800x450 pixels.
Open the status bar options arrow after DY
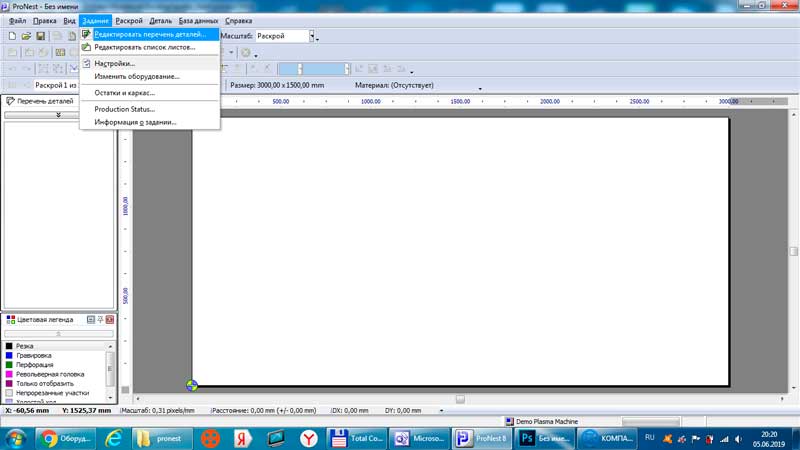pyautogui.click(x=441, y=410)
